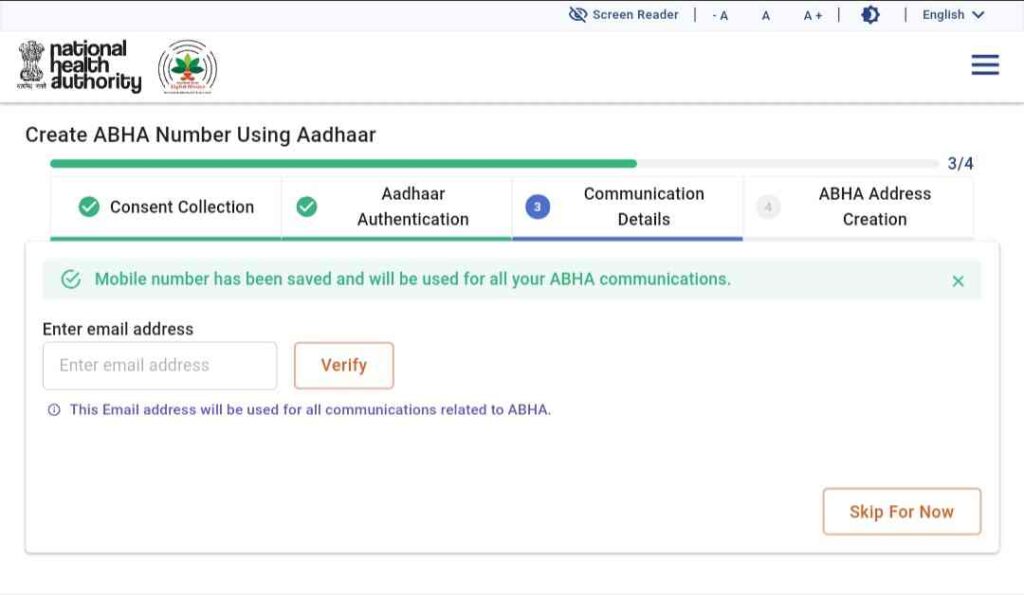
Task: Dismiss the mobile number saved notification
Action: 958,281
